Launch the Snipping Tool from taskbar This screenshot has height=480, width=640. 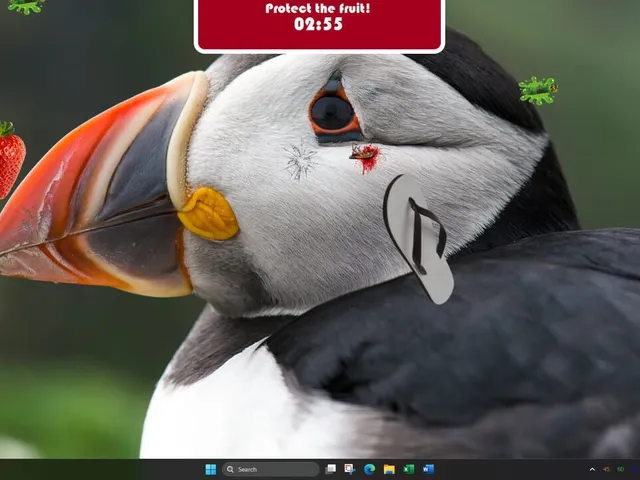coord(350,469)
